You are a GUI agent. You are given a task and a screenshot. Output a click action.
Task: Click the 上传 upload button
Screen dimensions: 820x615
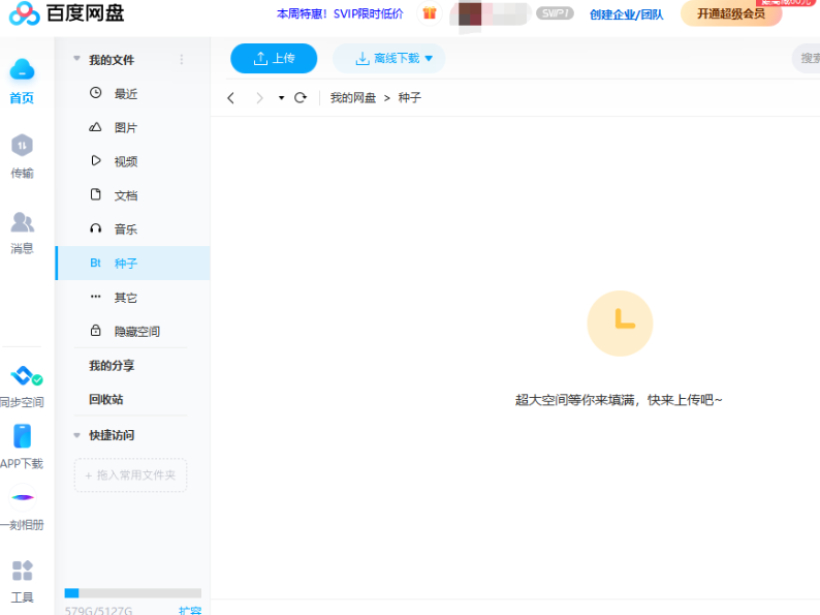click(274, 58)
